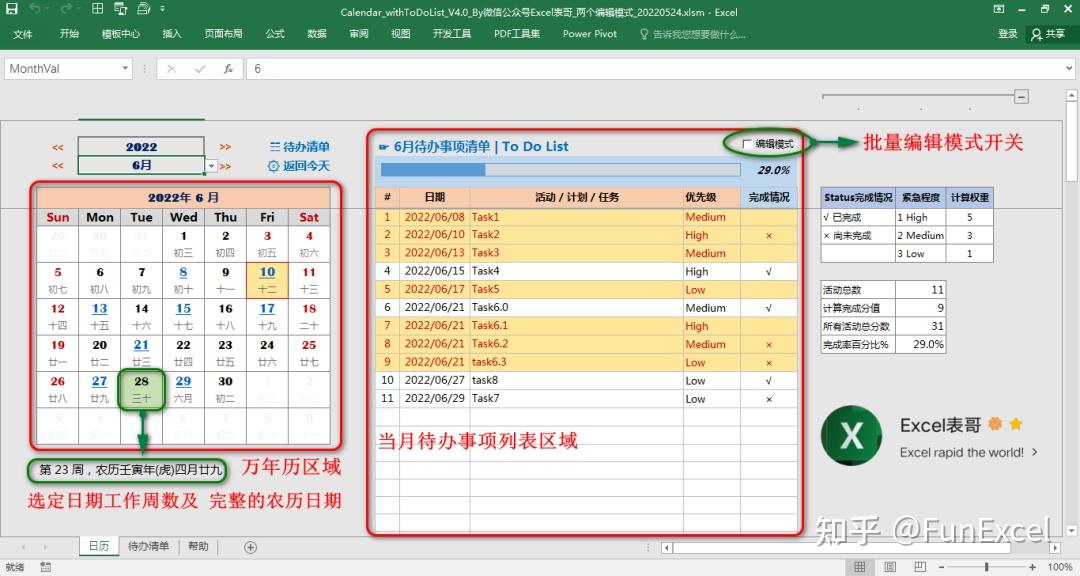The width and height of the screenshot is (1080, 576).
Task: Click the 完成率百分比% value 29.0%
Action: coord(920,344)
